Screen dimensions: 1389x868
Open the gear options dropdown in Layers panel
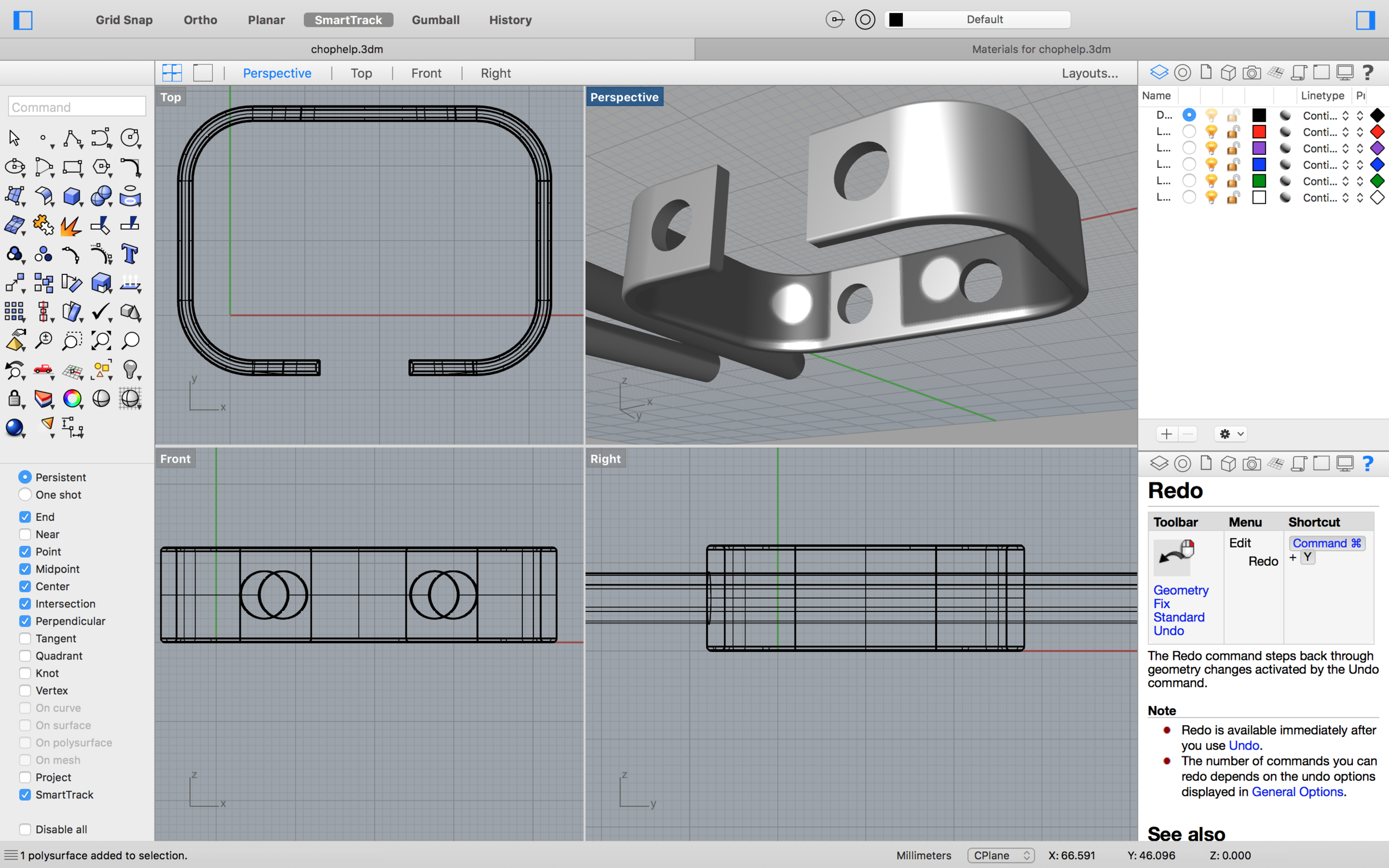tap(1231, 434)
